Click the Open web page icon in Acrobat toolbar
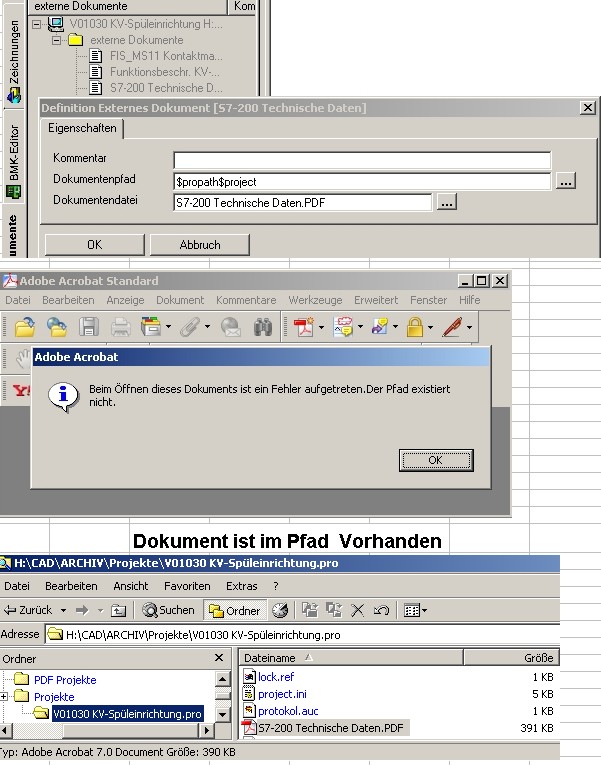Image resolution: width=601 pixels, height=765 pixels. coord(57,327)
